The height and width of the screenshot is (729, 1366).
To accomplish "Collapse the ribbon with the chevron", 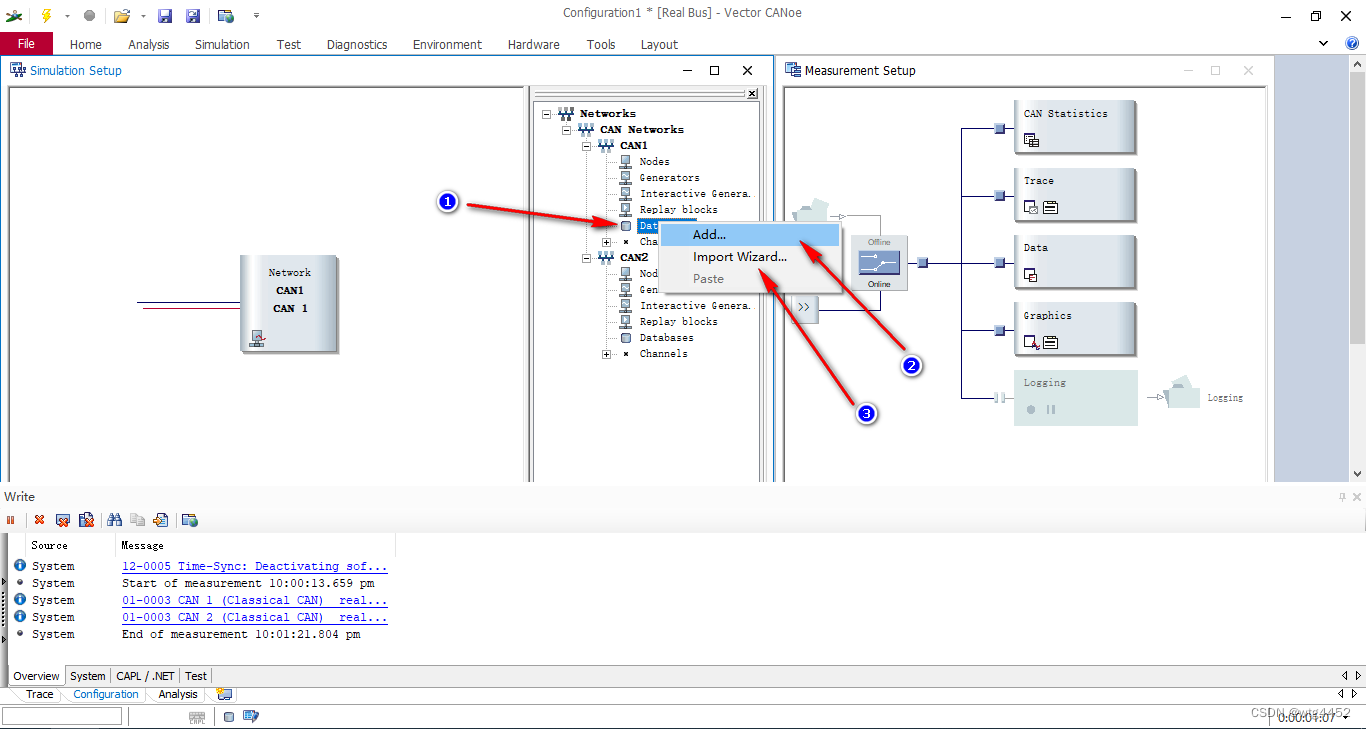I will pyautogui.click(x=1324, y=44).
